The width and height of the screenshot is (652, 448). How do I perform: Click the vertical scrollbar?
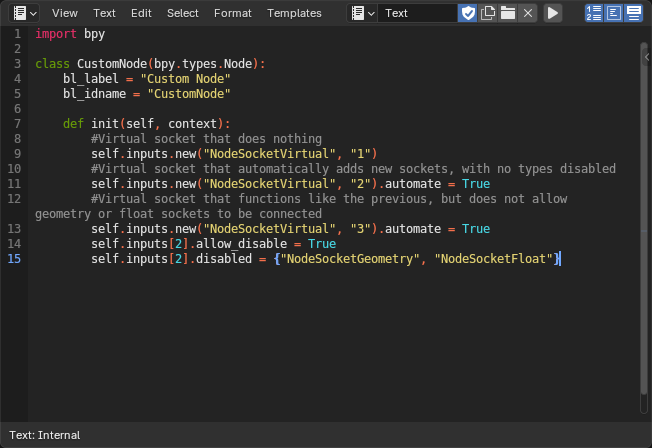coord(644,218)
